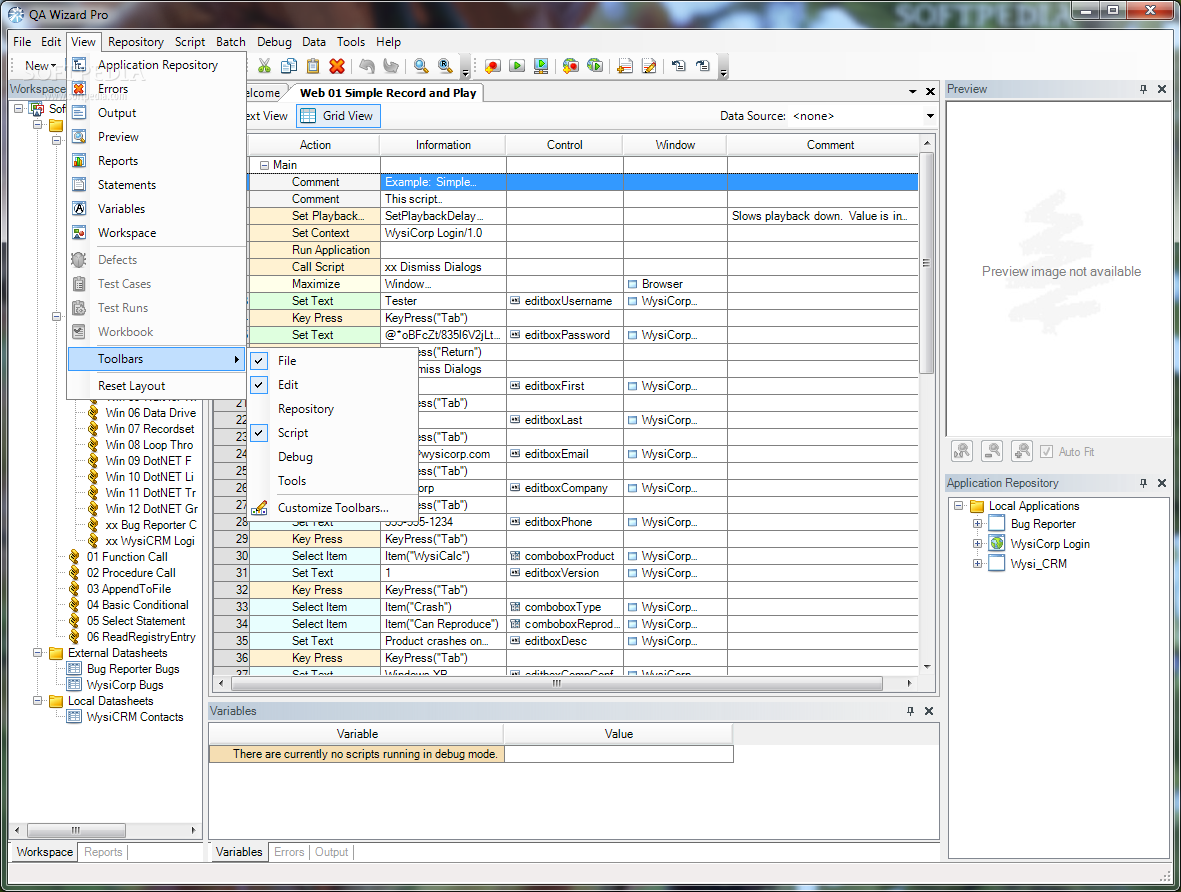Viewport: 1181px width, 892px height.
Task: Pin the Variables panel with pushpin icon
Action: pyautogui.click(x=910, y=711)
